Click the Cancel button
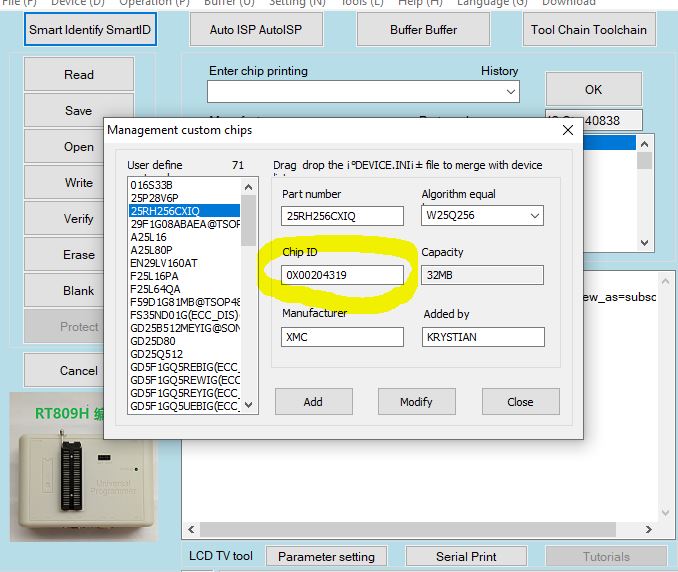Image resolution: width=678 pixels, height=572 pixels. [64, 371]
